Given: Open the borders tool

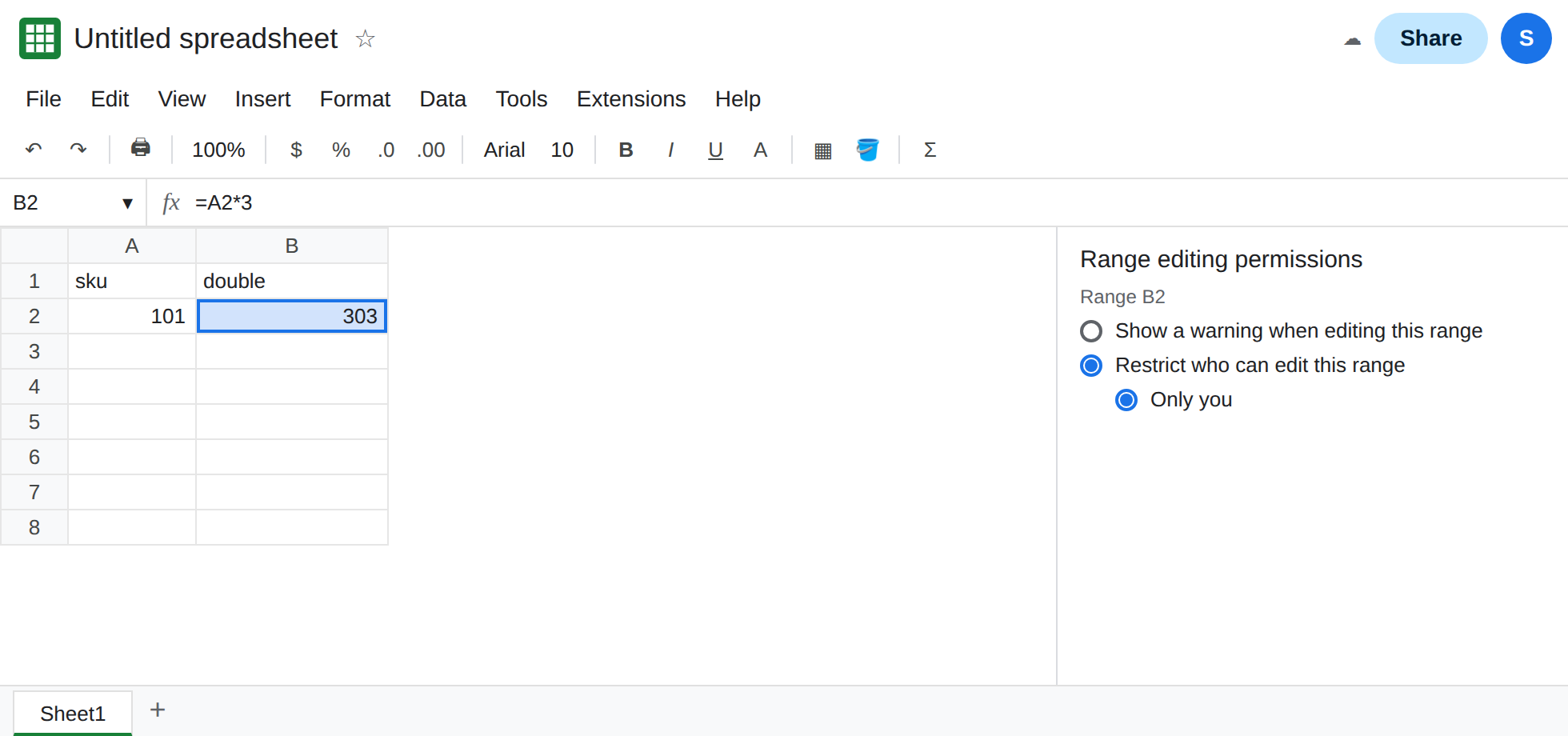Looking at the screenshot, I should pos(822,150).
